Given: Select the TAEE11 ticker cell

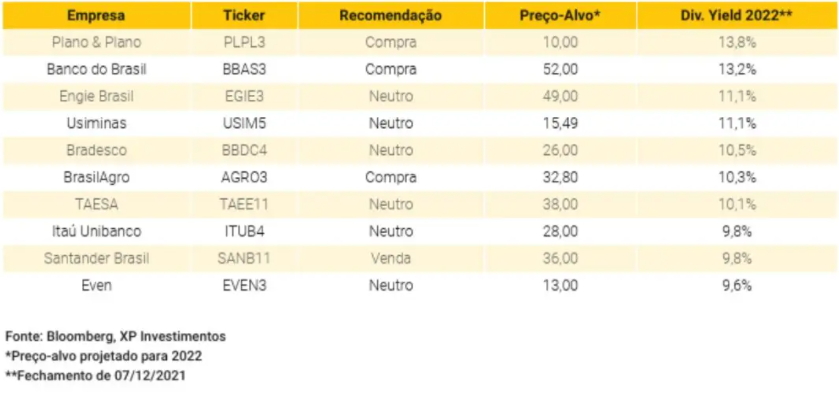Looking at the screenshot, I should (x=244, y=204).
